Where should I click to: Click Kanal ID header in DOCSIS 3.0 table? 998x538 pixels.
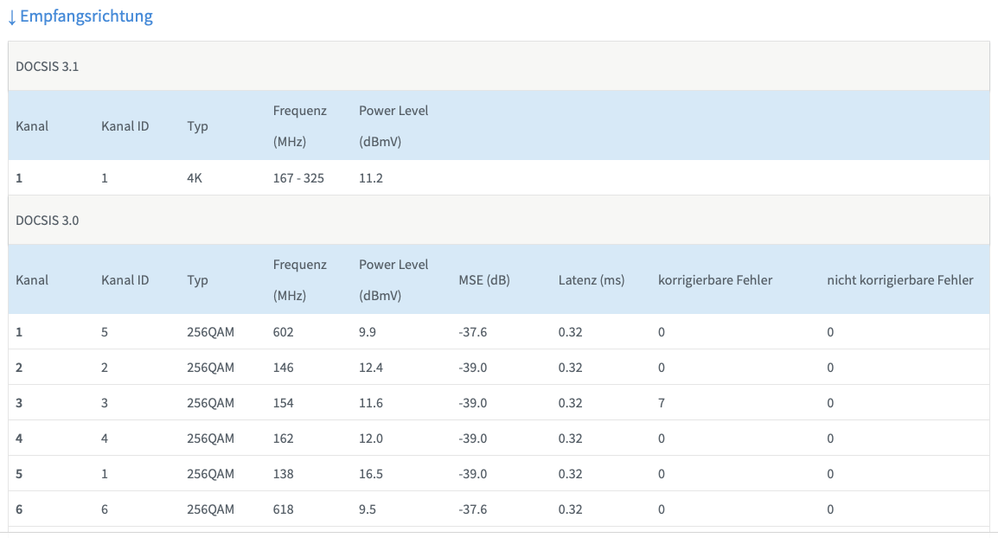click(x=125, y=280)
